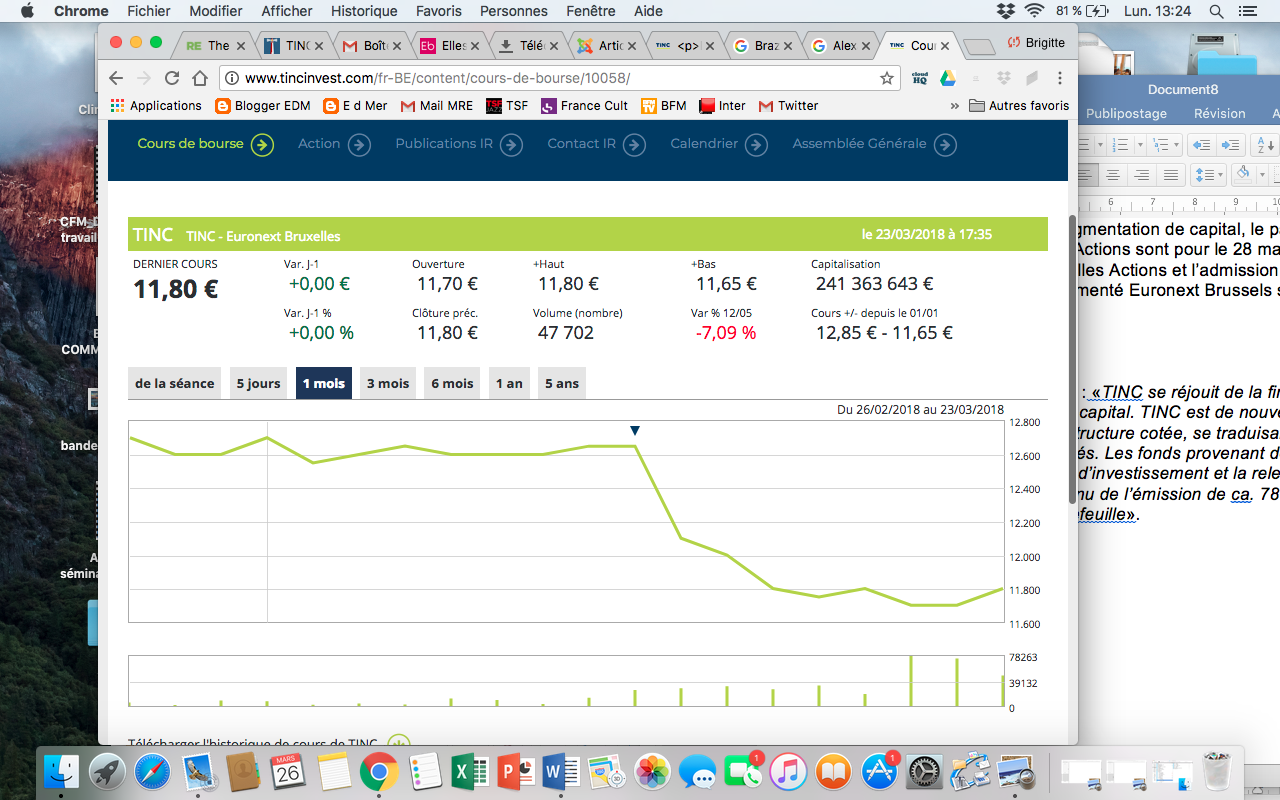Switch chart to "1 an" period
This screenshot has height=800, width=1280.
point(508,383)
